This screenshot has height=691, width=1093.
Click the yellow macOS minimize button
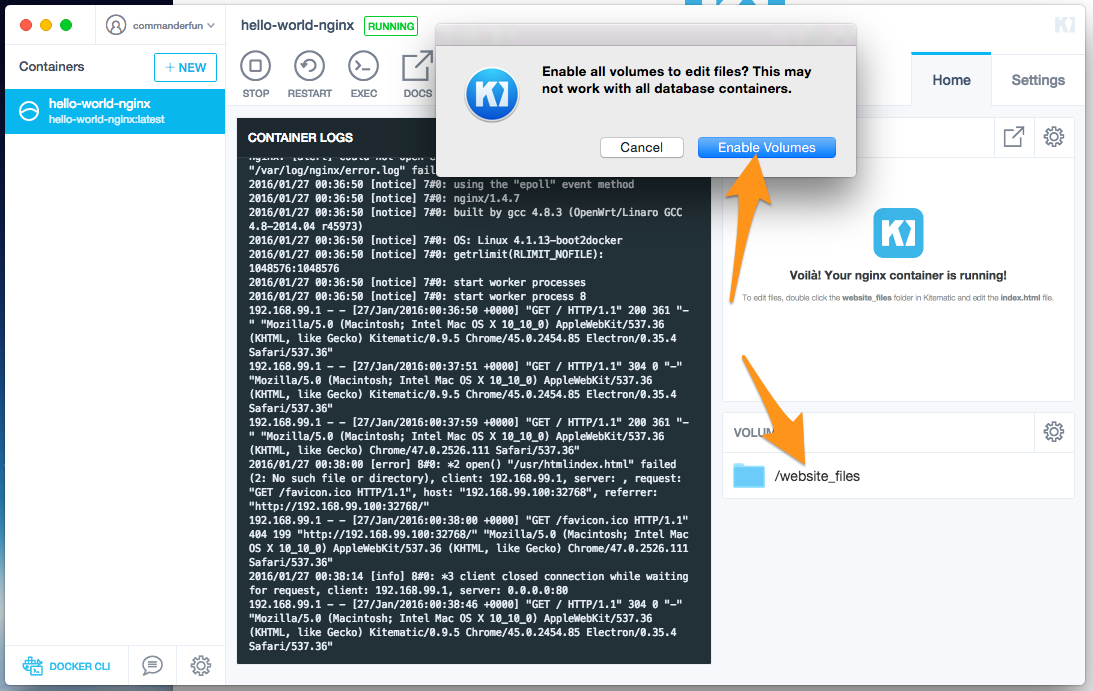46,25
